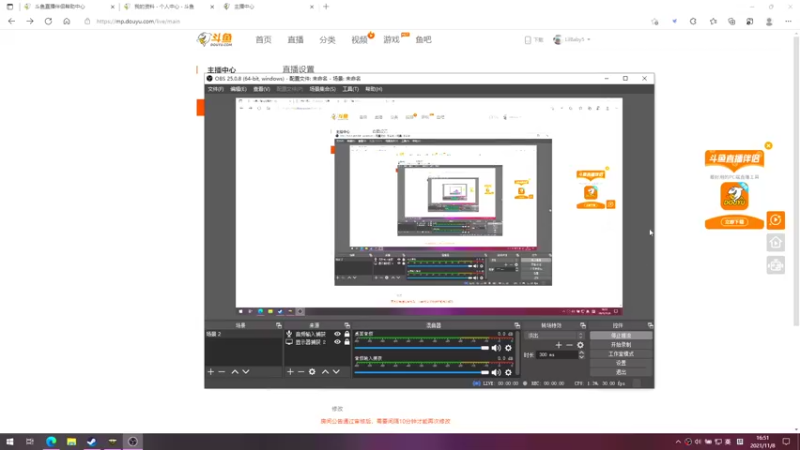Screen dimensions: 800x450
Task: Open the browser settings ellipsis menu
Action: pyautogui.click(x=788, y=21)
